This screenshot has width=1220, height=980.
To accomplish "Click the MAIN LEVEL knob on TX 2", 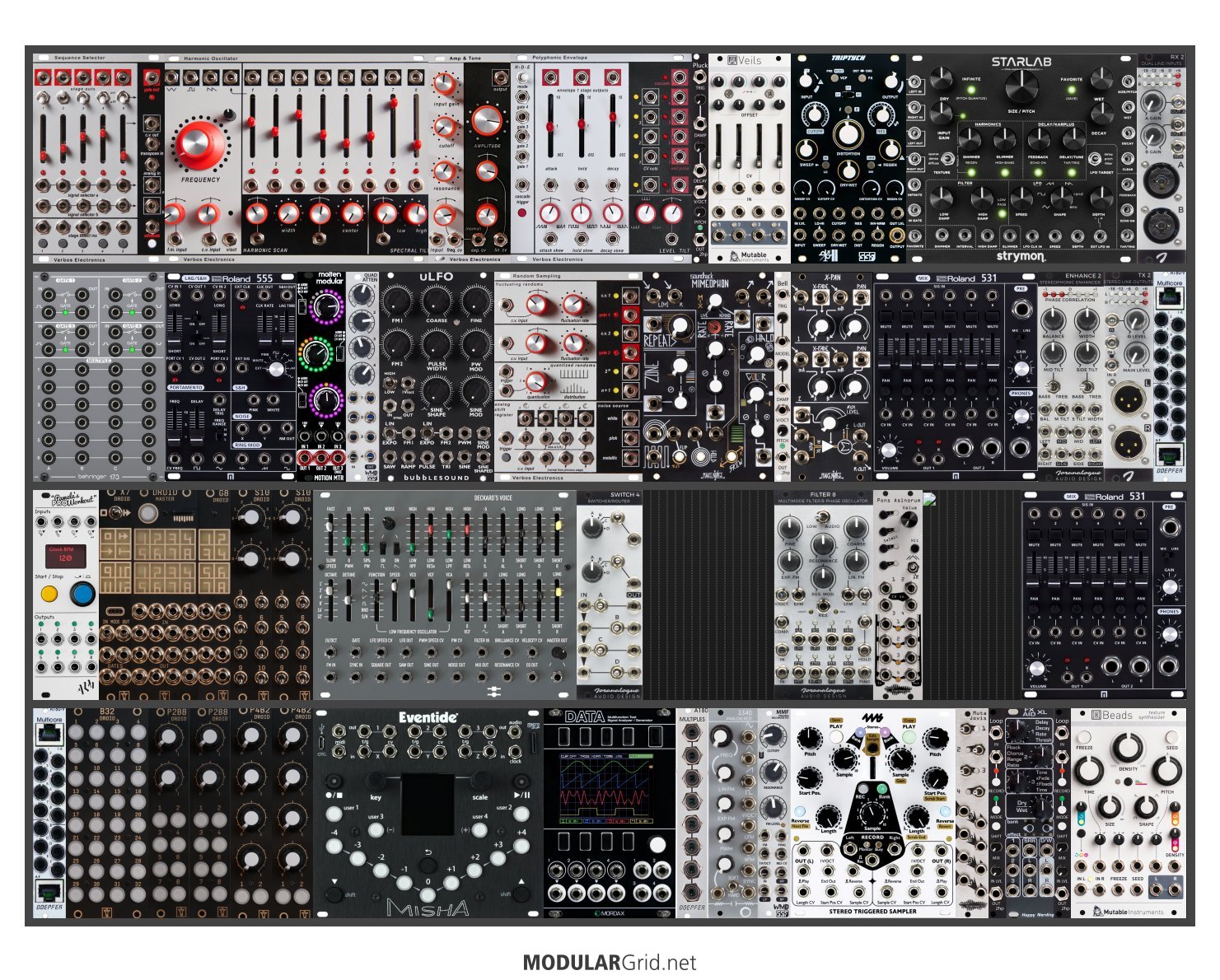I will coord(1136,352).
